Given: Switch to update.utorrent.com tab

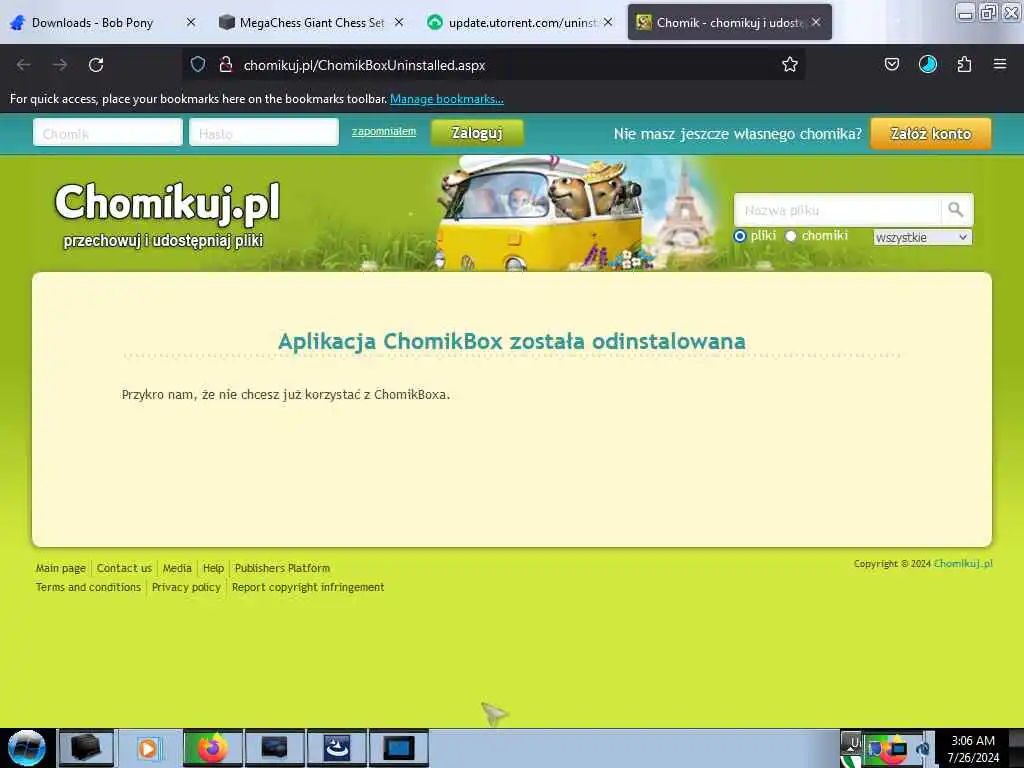Looking at the screenshot, I should tap(521, 22).
